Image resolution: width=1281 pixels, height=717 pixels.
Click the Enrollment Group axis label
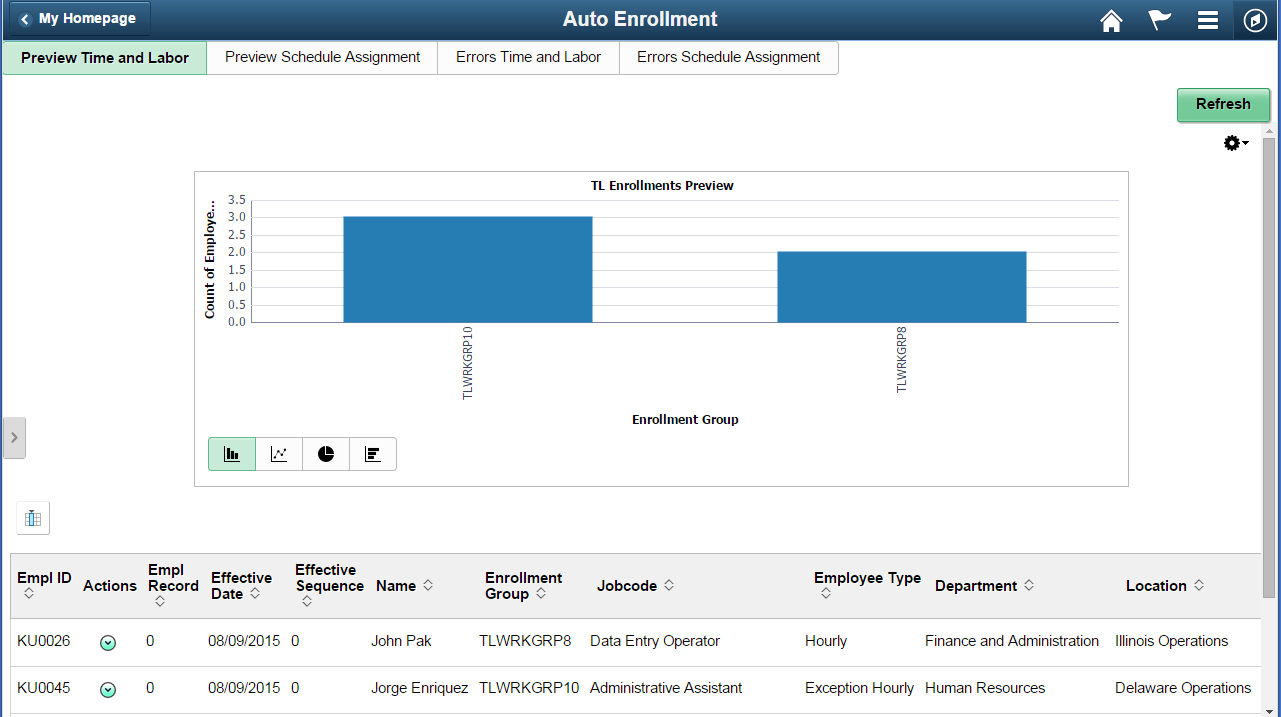[x=685, y=420]
